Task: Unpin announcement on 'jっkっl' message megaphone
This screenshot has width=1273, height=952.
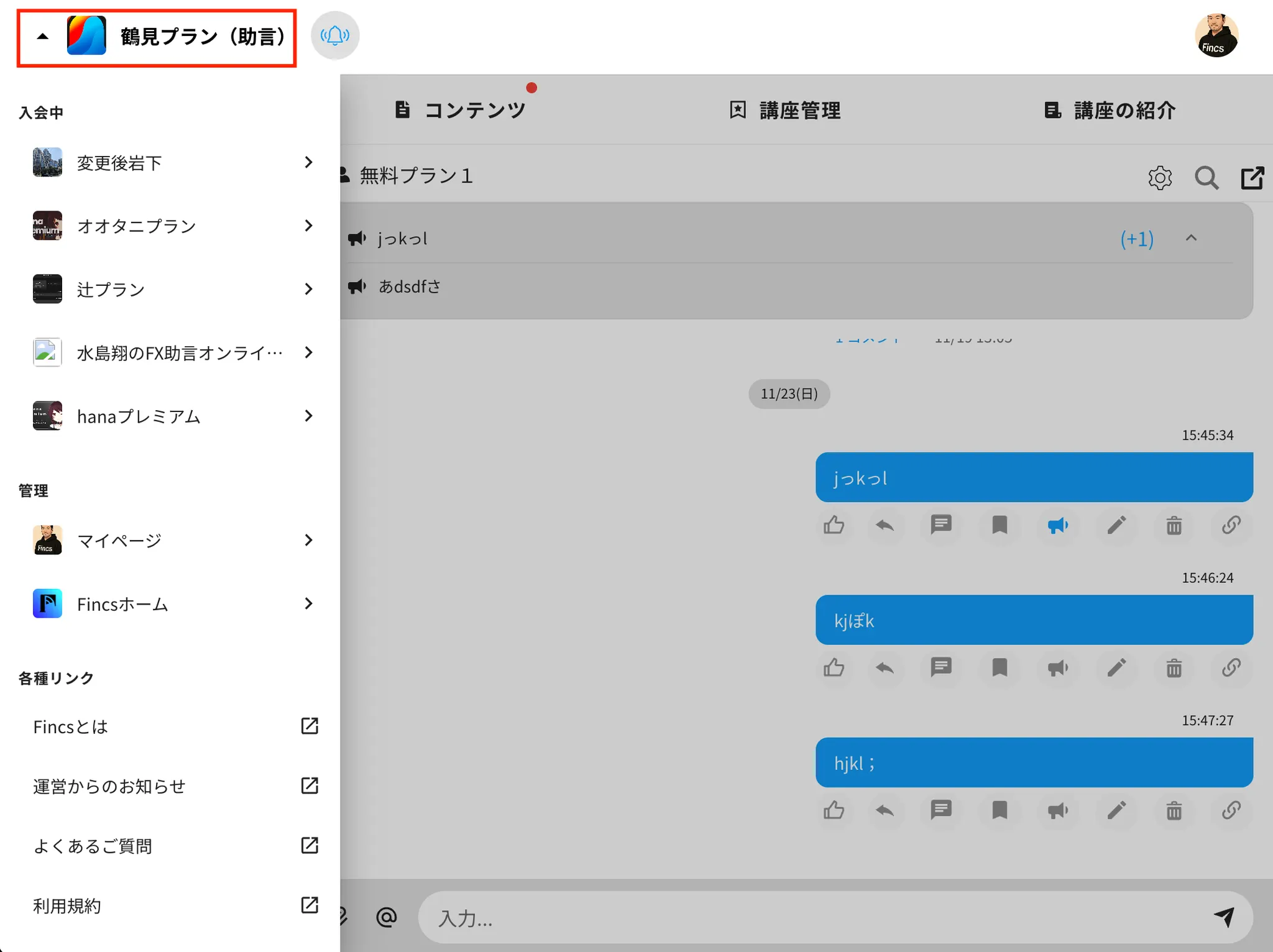Action: [x=1057, y=526]
